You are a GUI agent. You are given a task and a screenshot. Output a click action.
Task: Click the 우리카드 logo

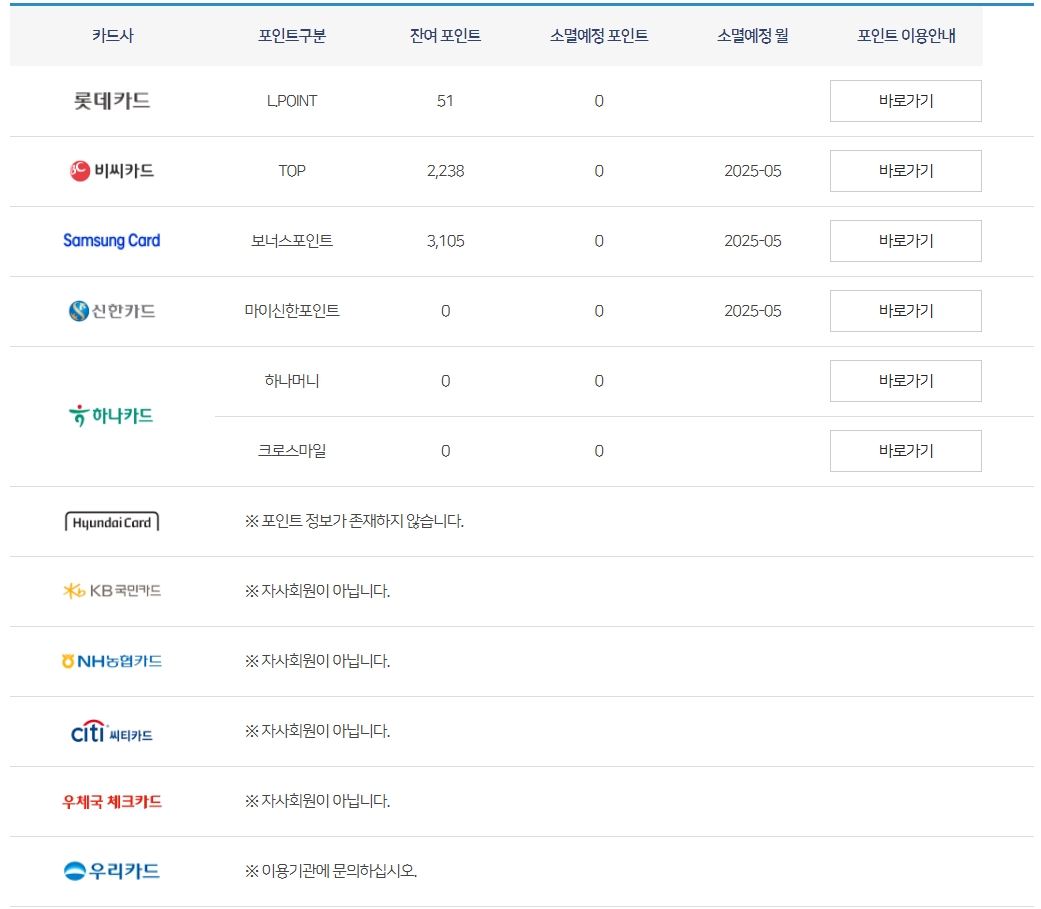112,870
